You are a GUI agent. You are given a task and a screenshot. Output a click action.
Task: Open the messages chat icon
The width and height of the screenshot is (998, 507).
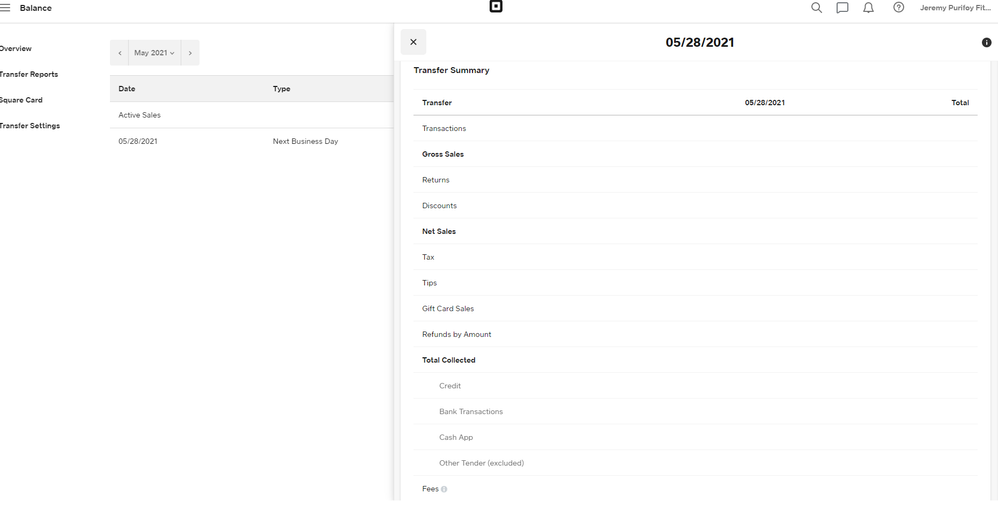(x=842, y=8)
